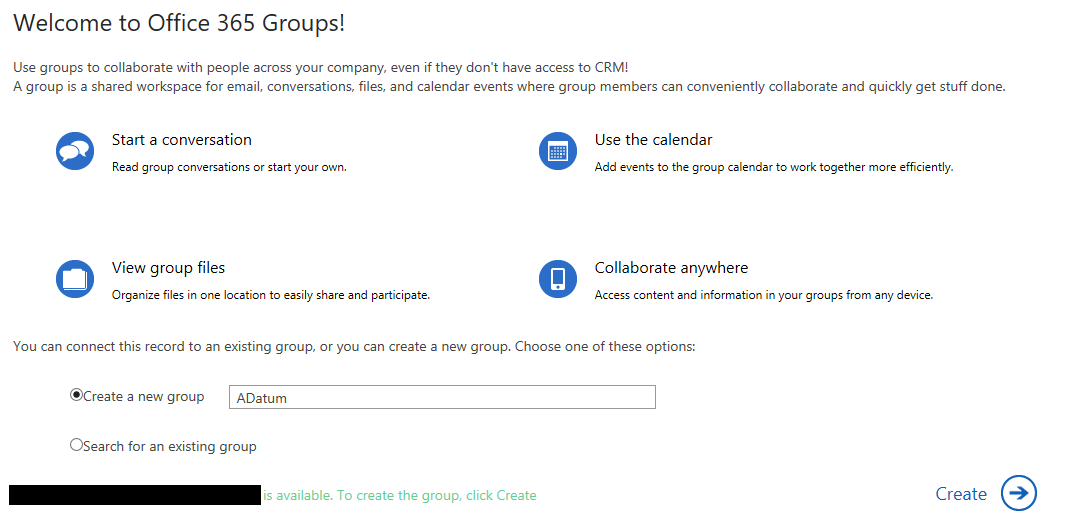Click the Start a conversation chat bubble icon
The height and width of the screenshot is (528, 1067).
[x=75, y=151]
